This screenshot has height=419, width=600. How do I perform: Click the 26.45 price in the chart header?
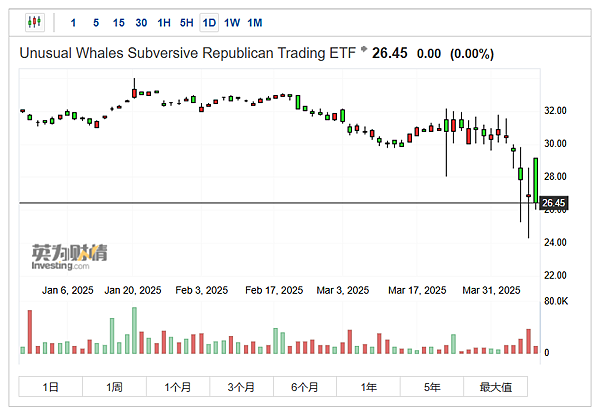(390, 53)
